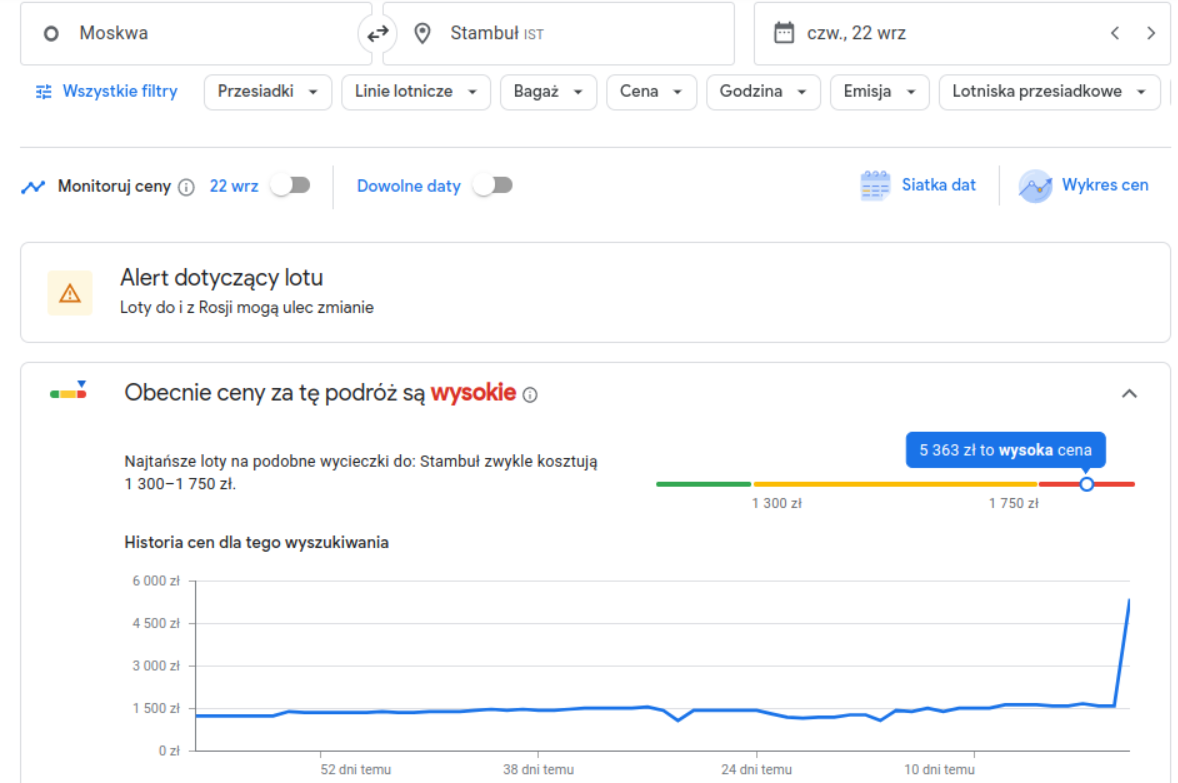Open the Cena dropdown
The width and height of the screenshot is (1178, 783).
651,92
